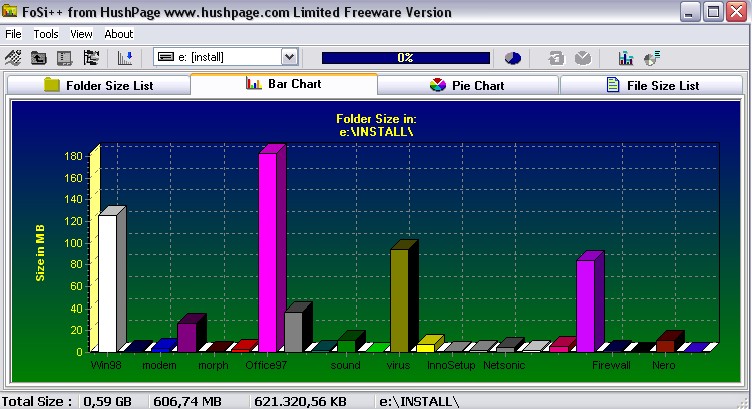Image resolution: width=752 pixels, height=409 pixels.
Task: Click the 'Total Size :' status label
Action: [37, 402]
